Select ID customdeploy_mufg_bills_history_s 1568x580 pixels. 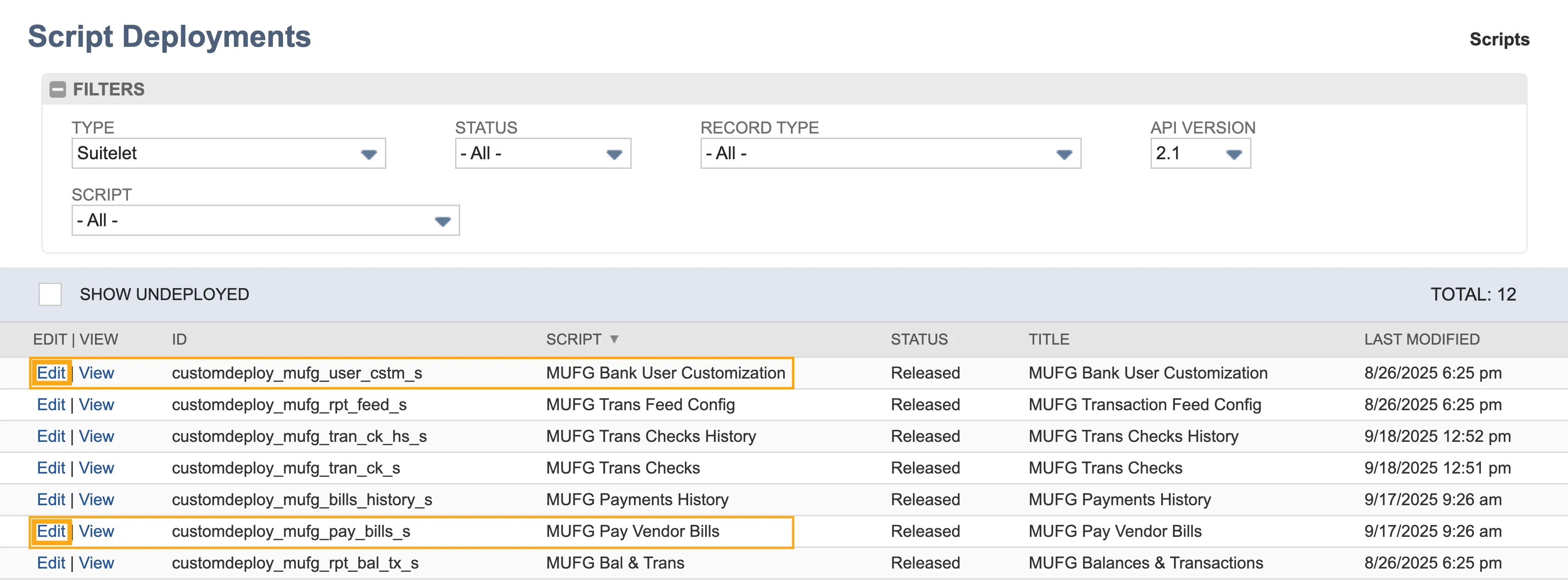(302, 500)
